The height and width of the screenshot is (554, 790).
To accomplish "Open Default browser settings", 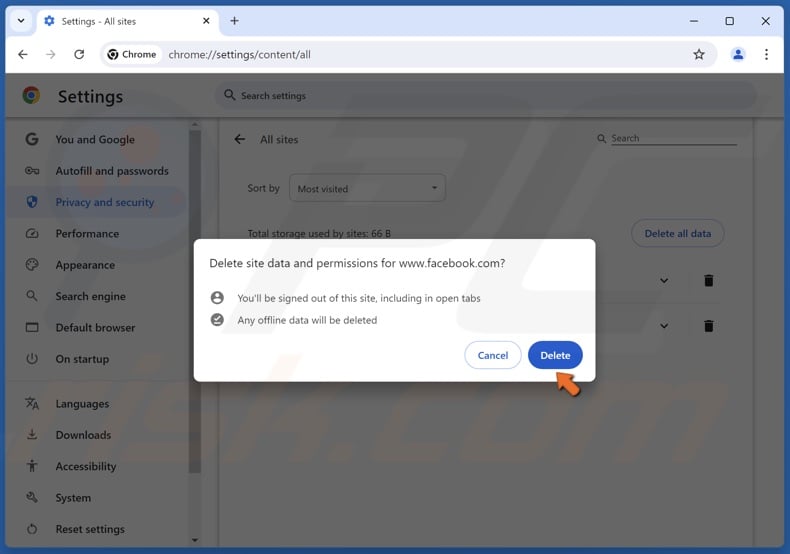I will click(x=97, y=327).
